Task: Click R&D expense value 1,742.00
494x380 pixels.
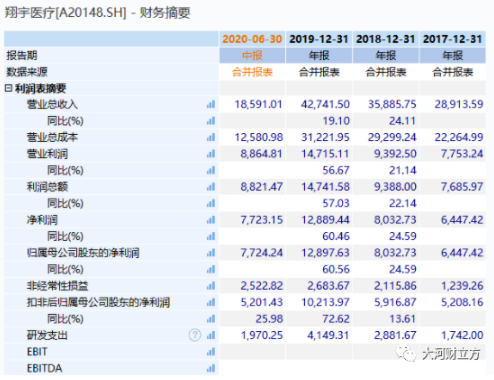Action: tap(462, 335)
